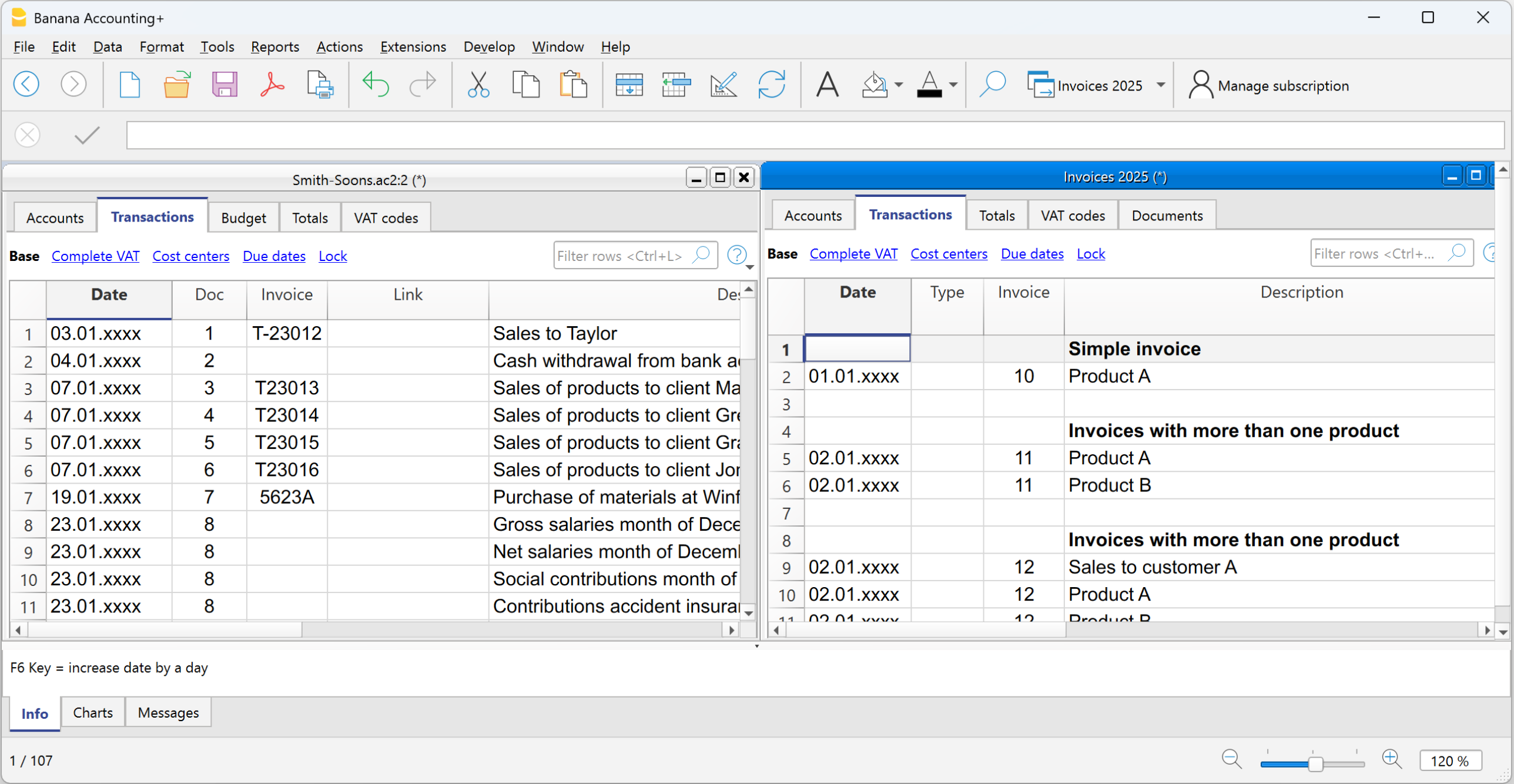1514x784 pixels.
Task: Click the Print preview icon
Action: [320, 85]
